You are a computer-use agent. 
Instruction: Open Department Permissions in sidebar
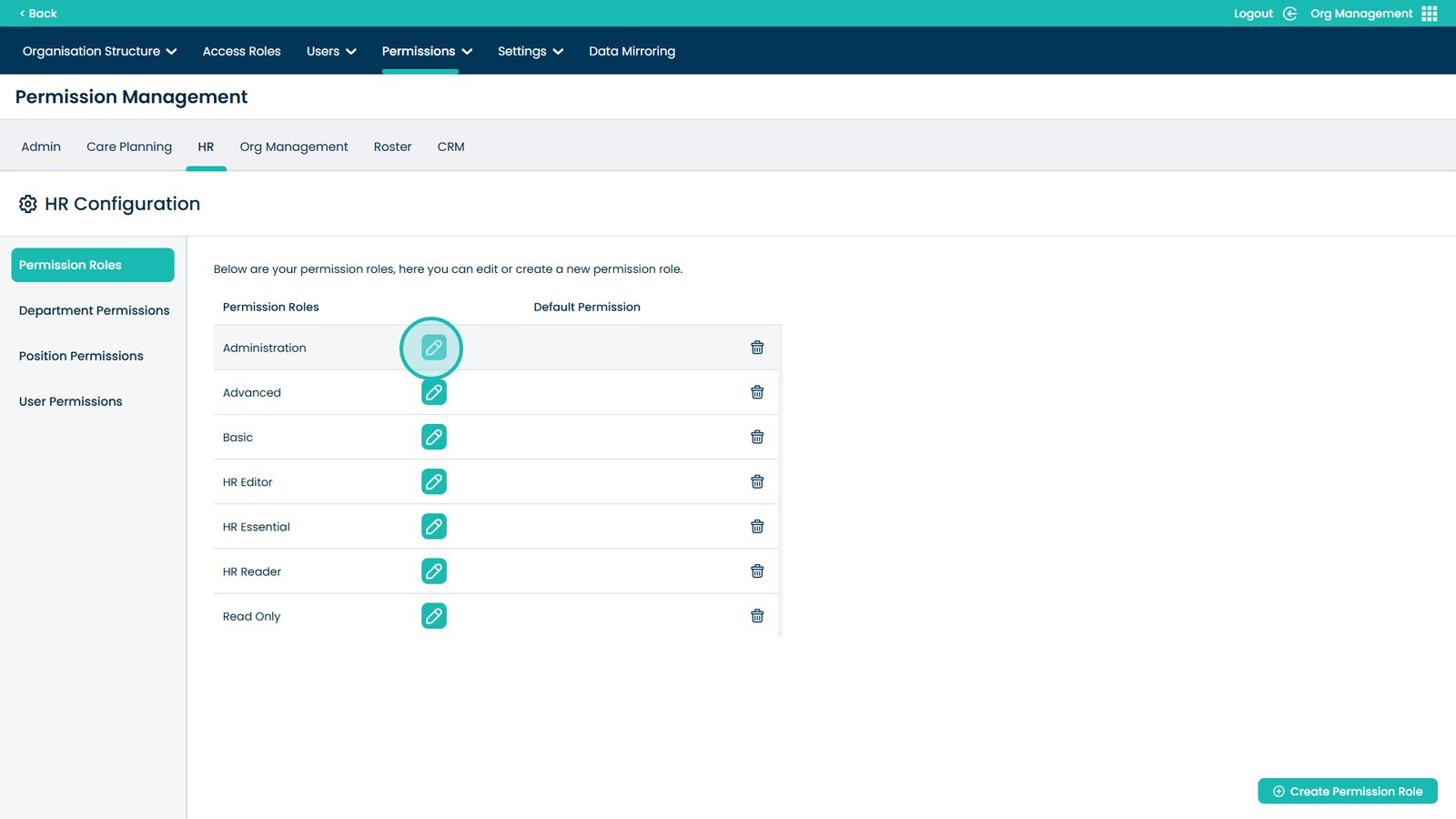(94, 310)
